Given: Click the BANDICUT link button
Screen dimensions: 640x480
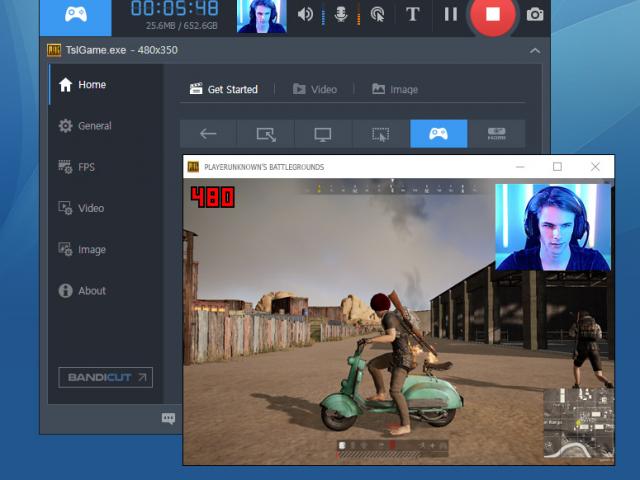Looking at the screenshot, I should coord(105,377).
